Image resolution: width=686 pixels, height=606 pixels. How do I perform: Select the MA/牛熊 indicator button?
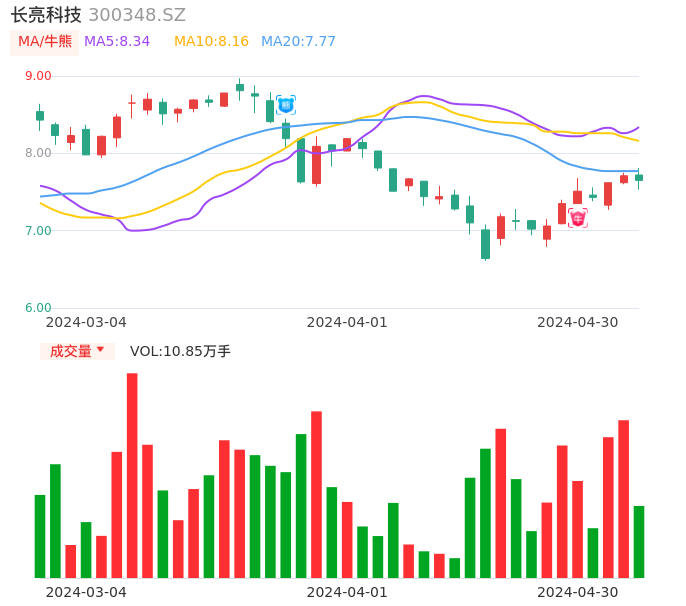point(45,42)
